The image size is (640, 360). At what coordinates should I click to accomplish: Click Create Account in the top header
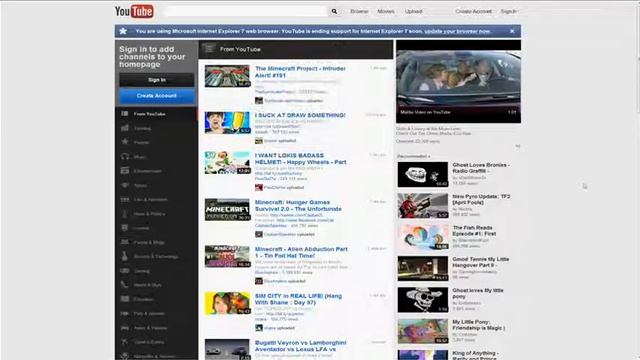click(x=473, y=11)
